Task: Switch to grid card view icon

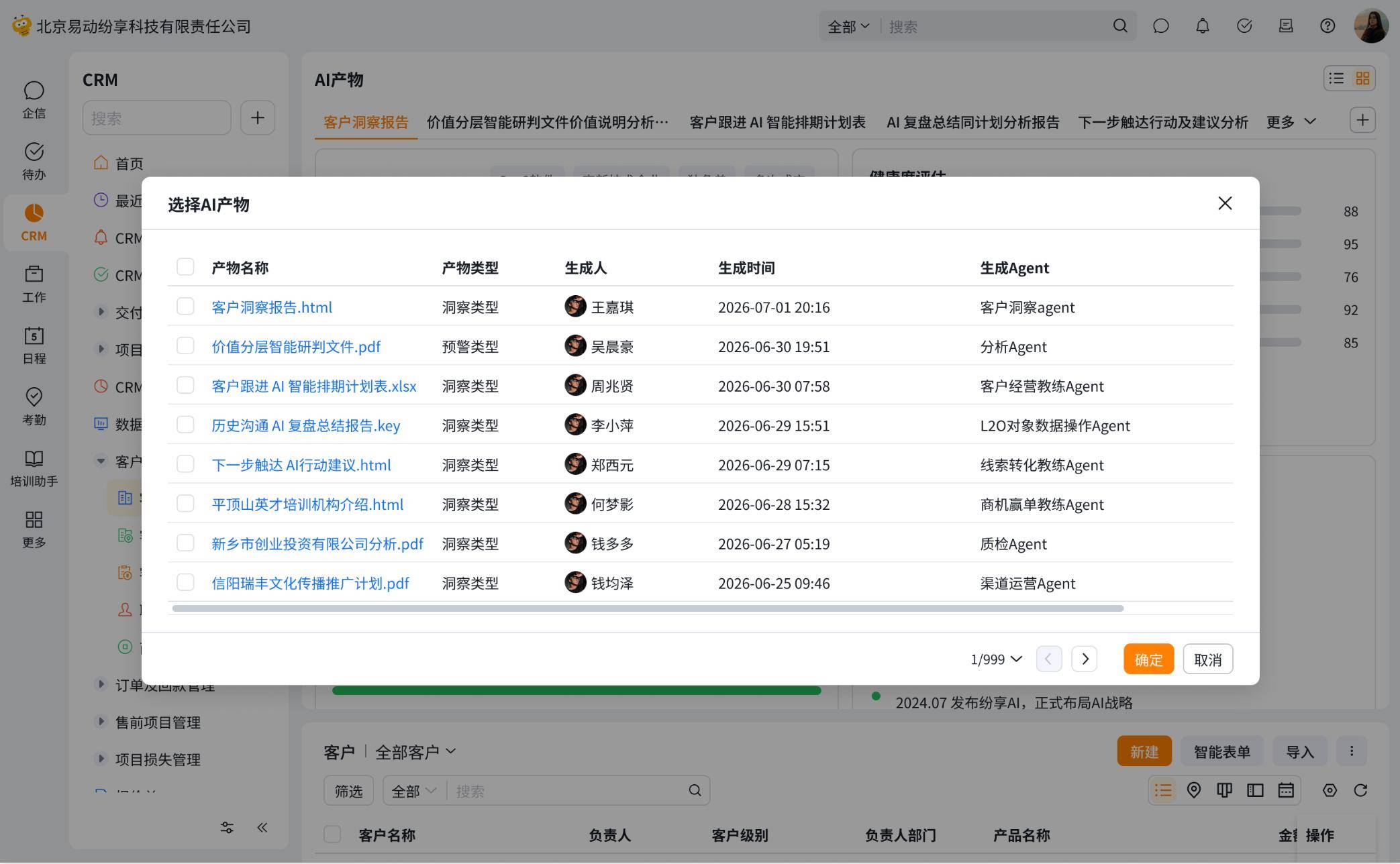Action: (1362, 78)
